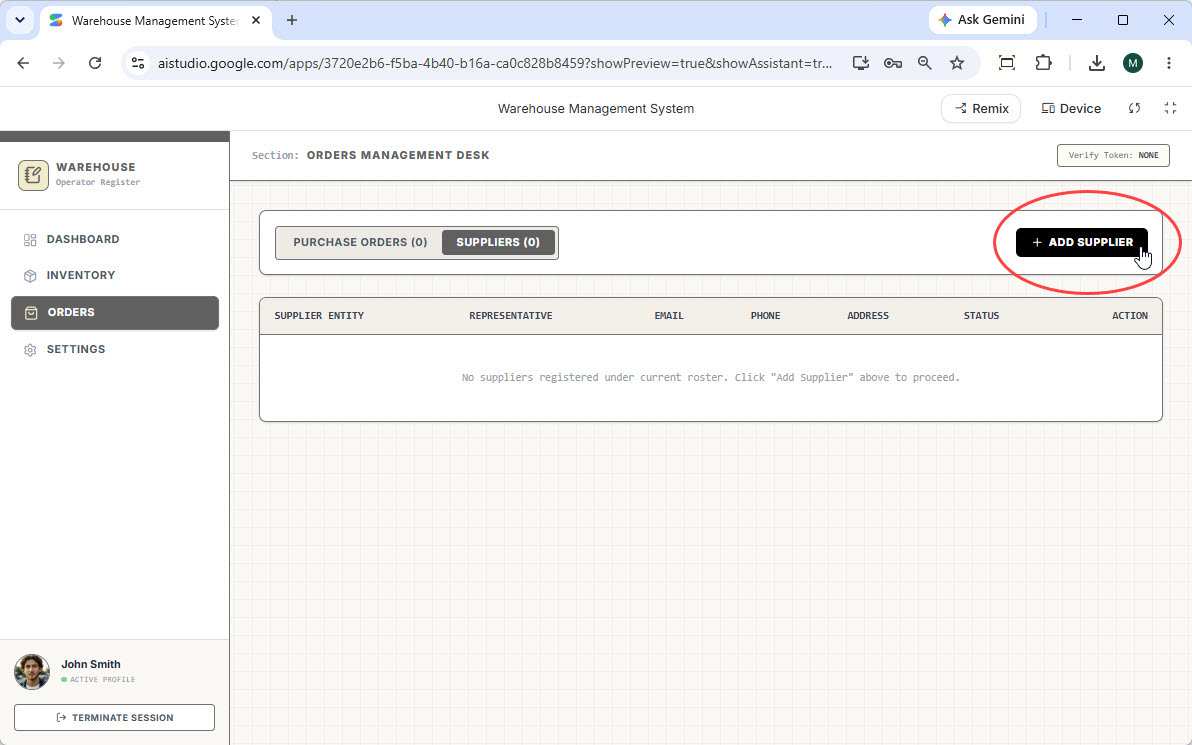This screenshot has height=745, width=1192.
Task: Click the Active Profile status text
Action: (x=103, y=680)
